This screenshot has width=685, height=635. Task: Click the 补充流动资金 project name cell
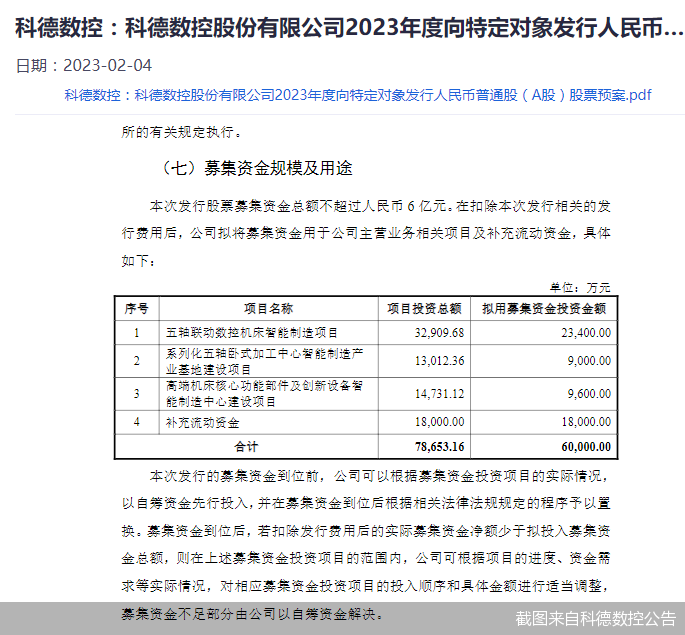(x=203, y=422)
